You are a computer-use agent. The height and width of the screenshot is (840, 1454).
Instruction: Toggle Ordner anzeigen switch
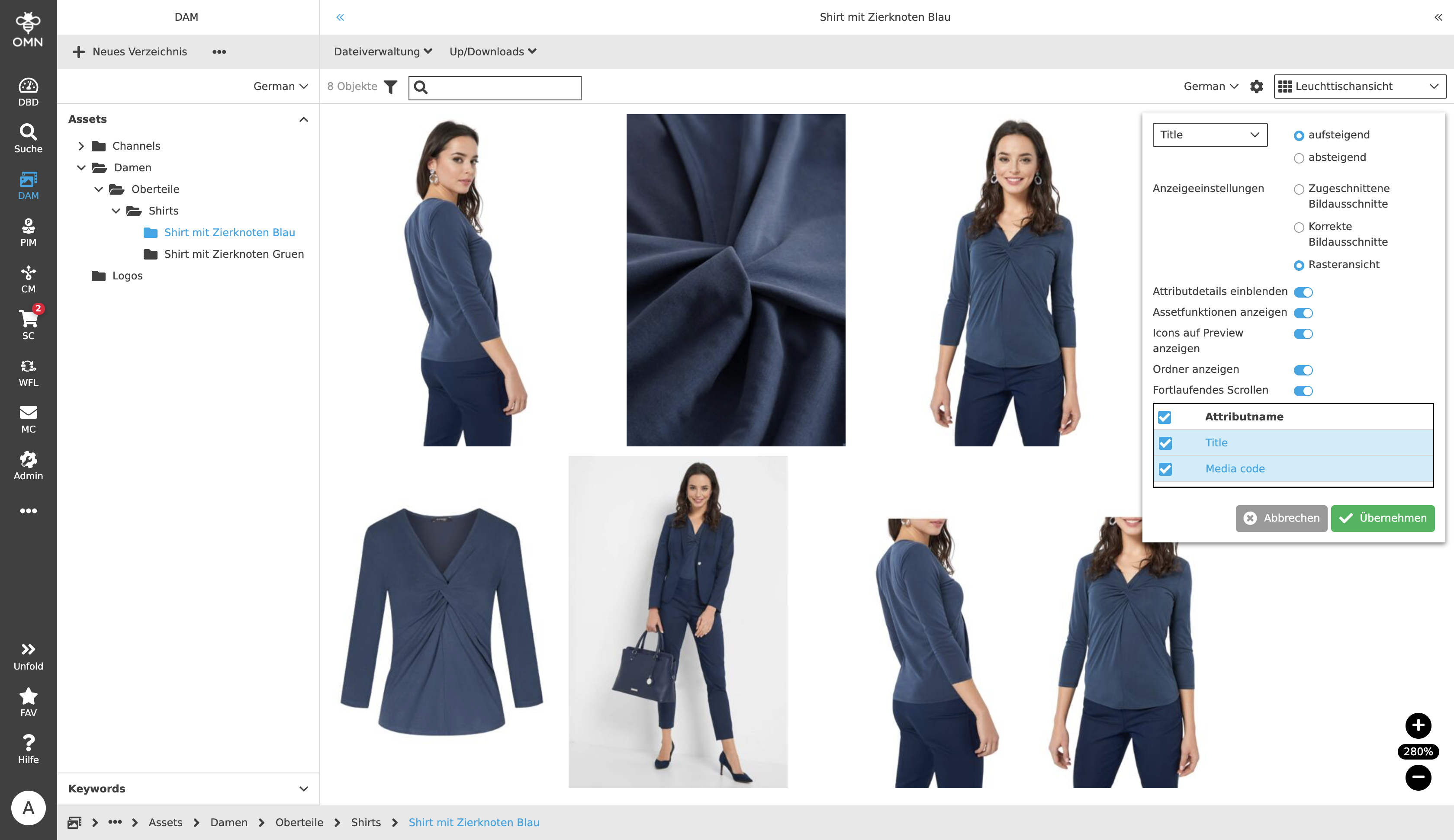coord(1303,370)
